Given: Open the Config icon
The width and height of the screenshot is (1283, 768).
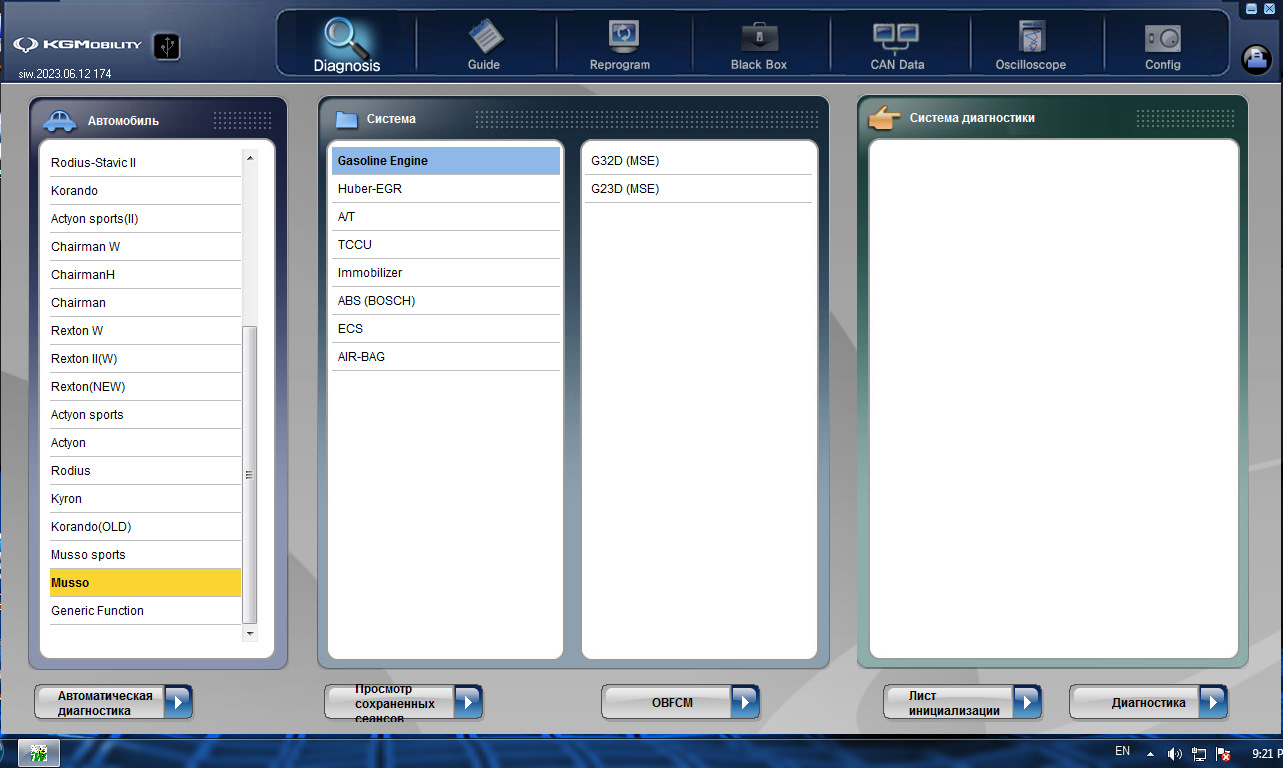Looking at the screenshot, I should (1163, 38).
